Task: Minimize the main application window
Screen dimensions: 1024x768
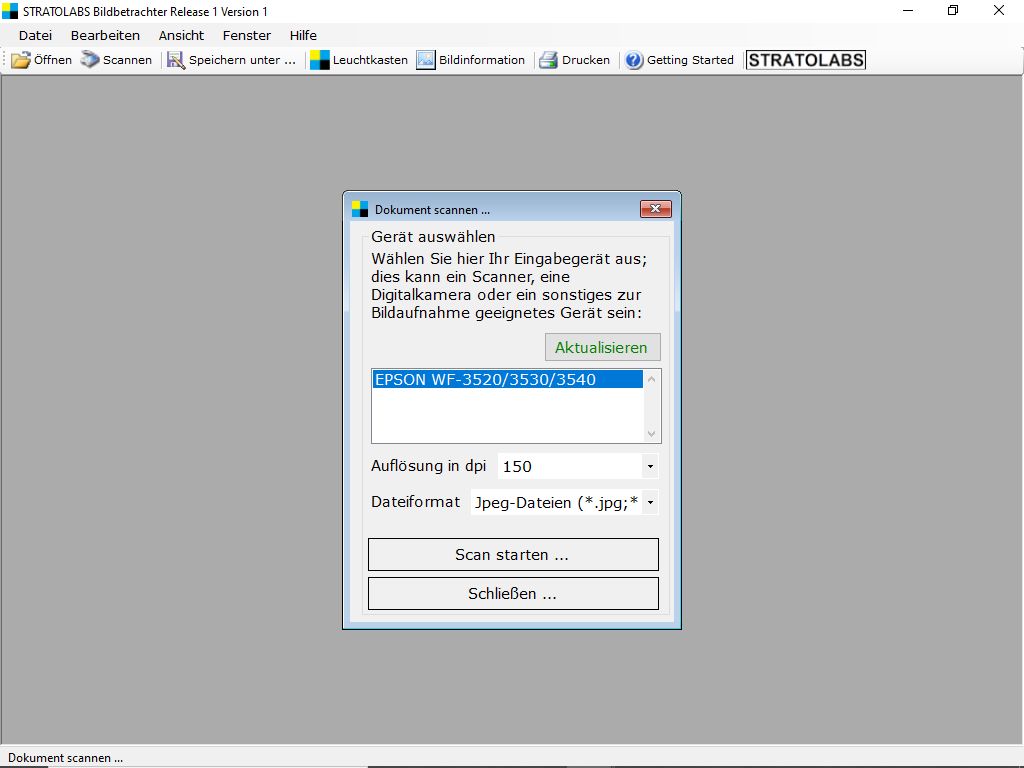Action: pos(908,10)
